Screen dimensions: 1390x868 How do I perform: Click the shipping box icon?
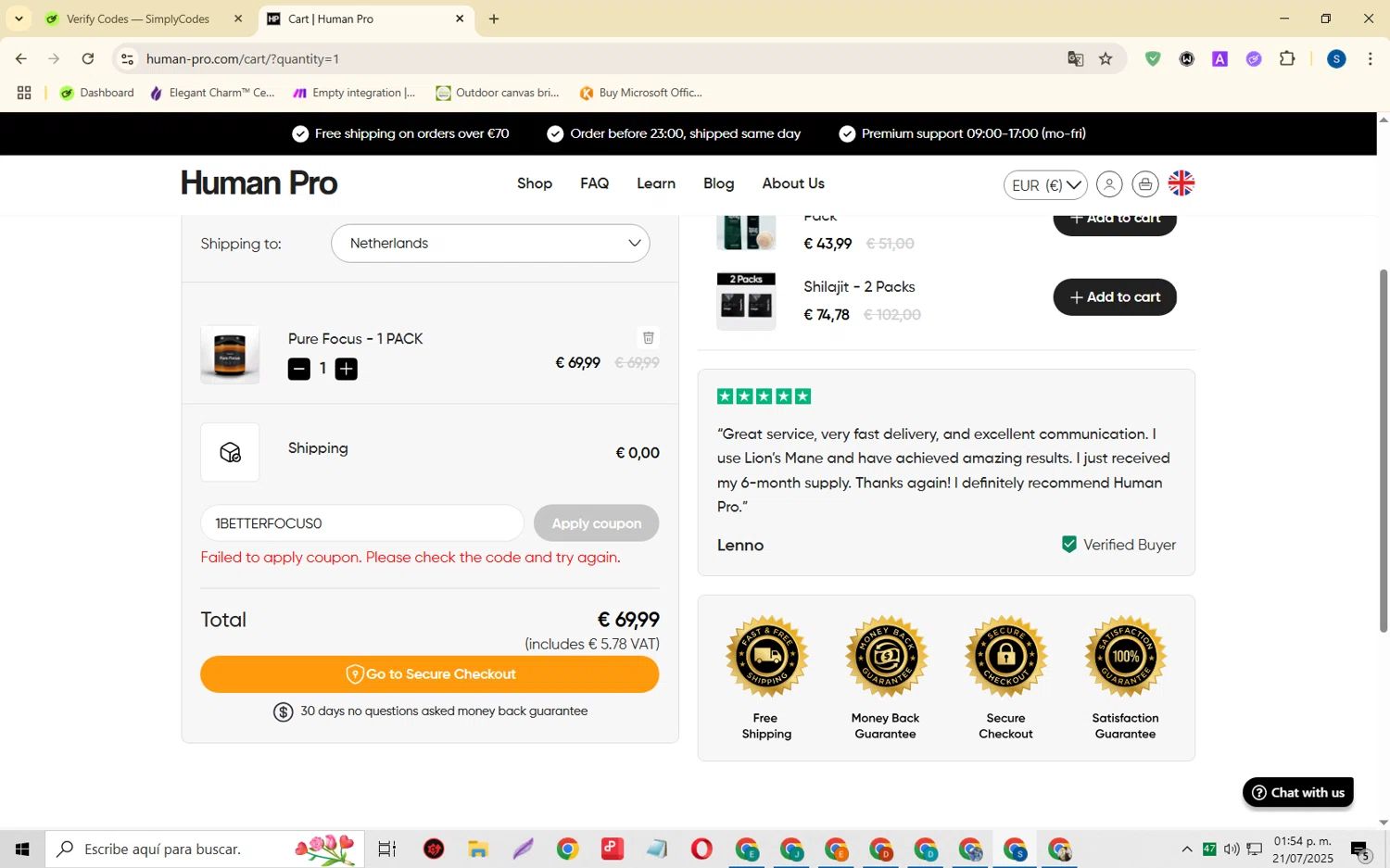point(230,452)
